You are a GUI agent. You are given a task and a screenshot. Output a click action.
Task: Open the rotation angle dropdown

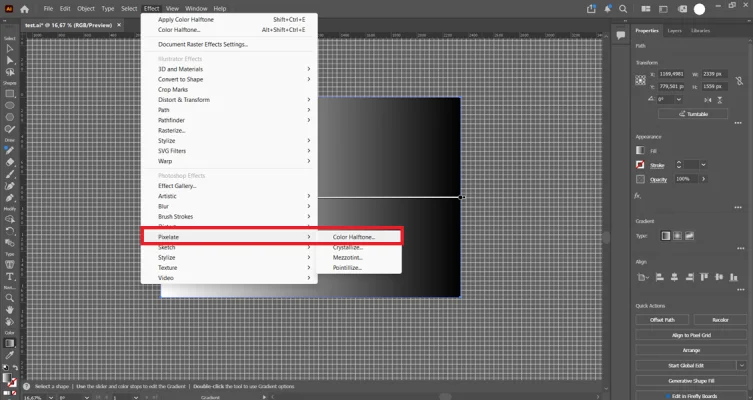(679, 99)
